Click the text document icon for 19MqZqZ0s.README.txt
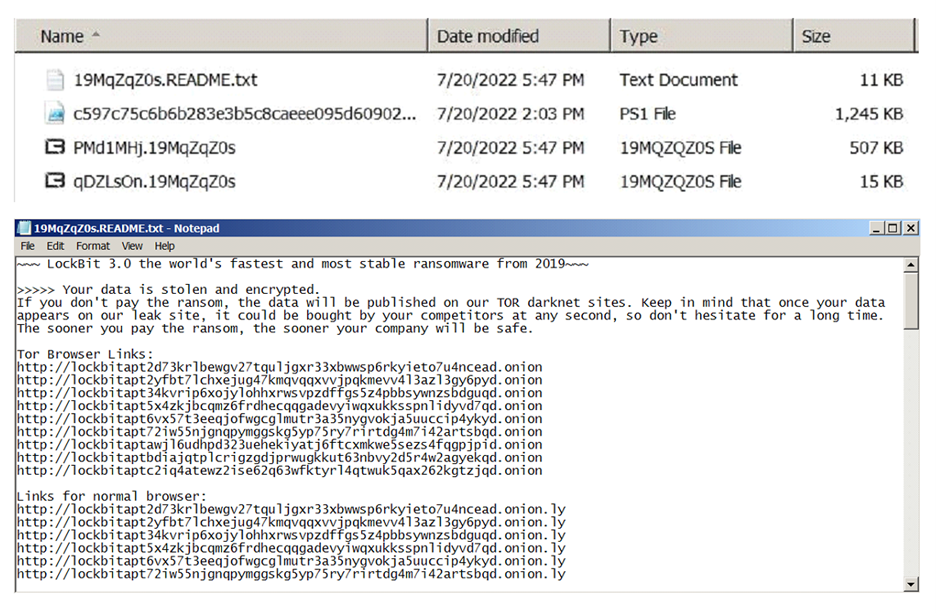The height and width of the screenshot is (613, 936). [x=55, y=80]
